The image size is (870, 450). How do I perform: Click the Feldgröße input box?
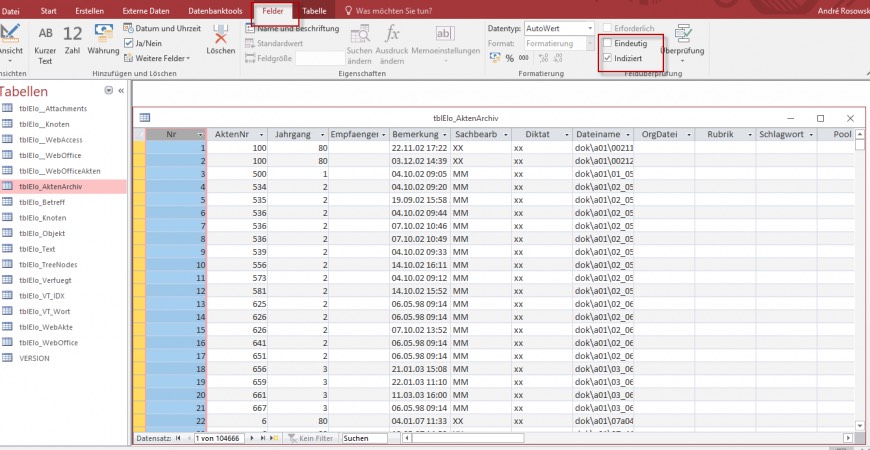321,58
